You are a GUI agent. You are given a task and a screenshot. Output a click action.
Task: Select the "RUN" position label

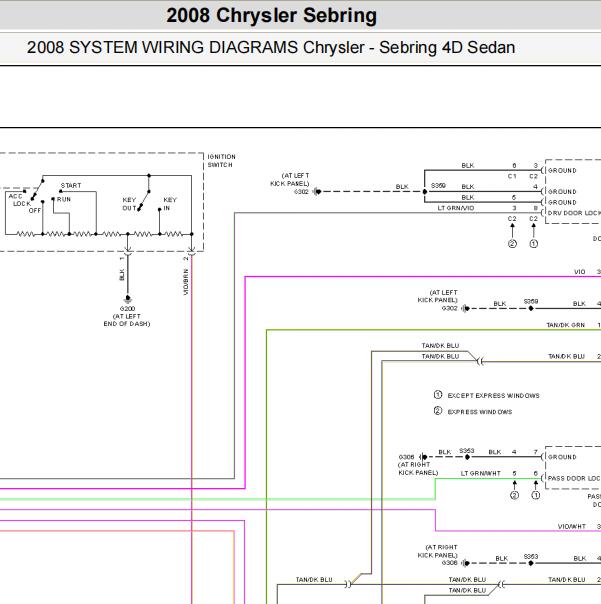64,199
